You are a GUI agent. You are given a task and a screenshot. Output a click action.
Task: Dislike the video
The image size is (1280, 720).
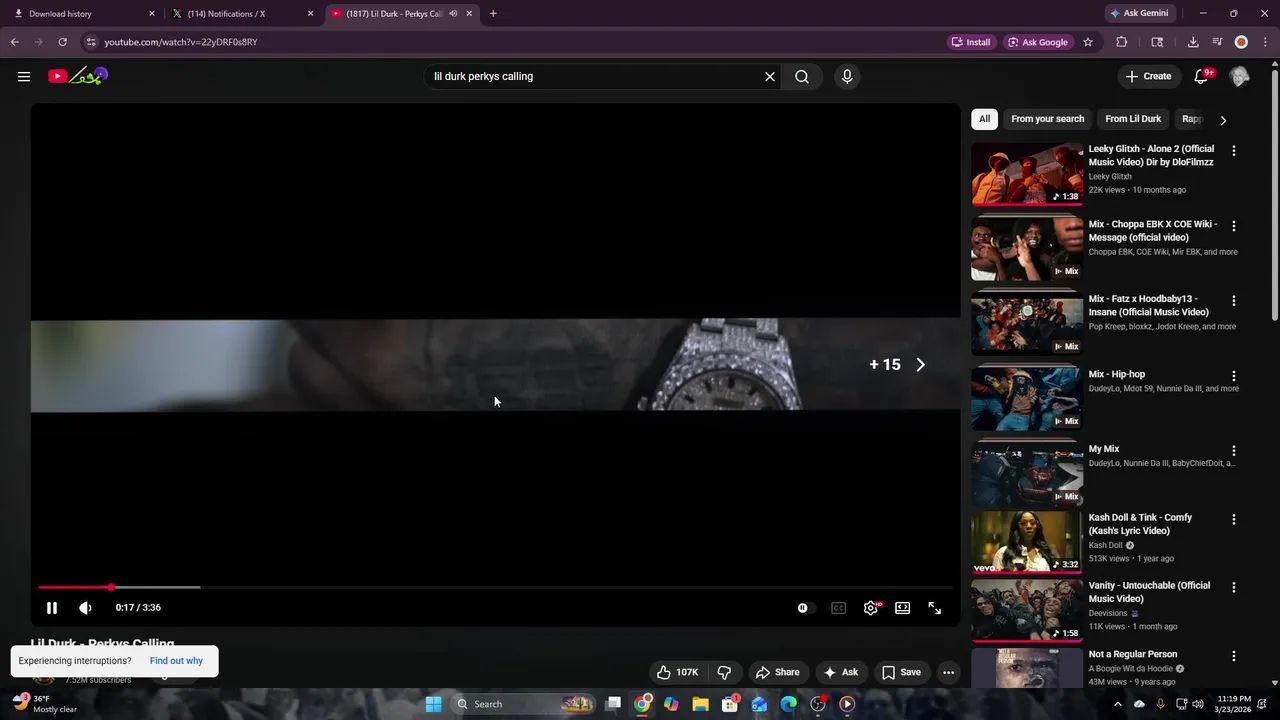click(725, 672)
